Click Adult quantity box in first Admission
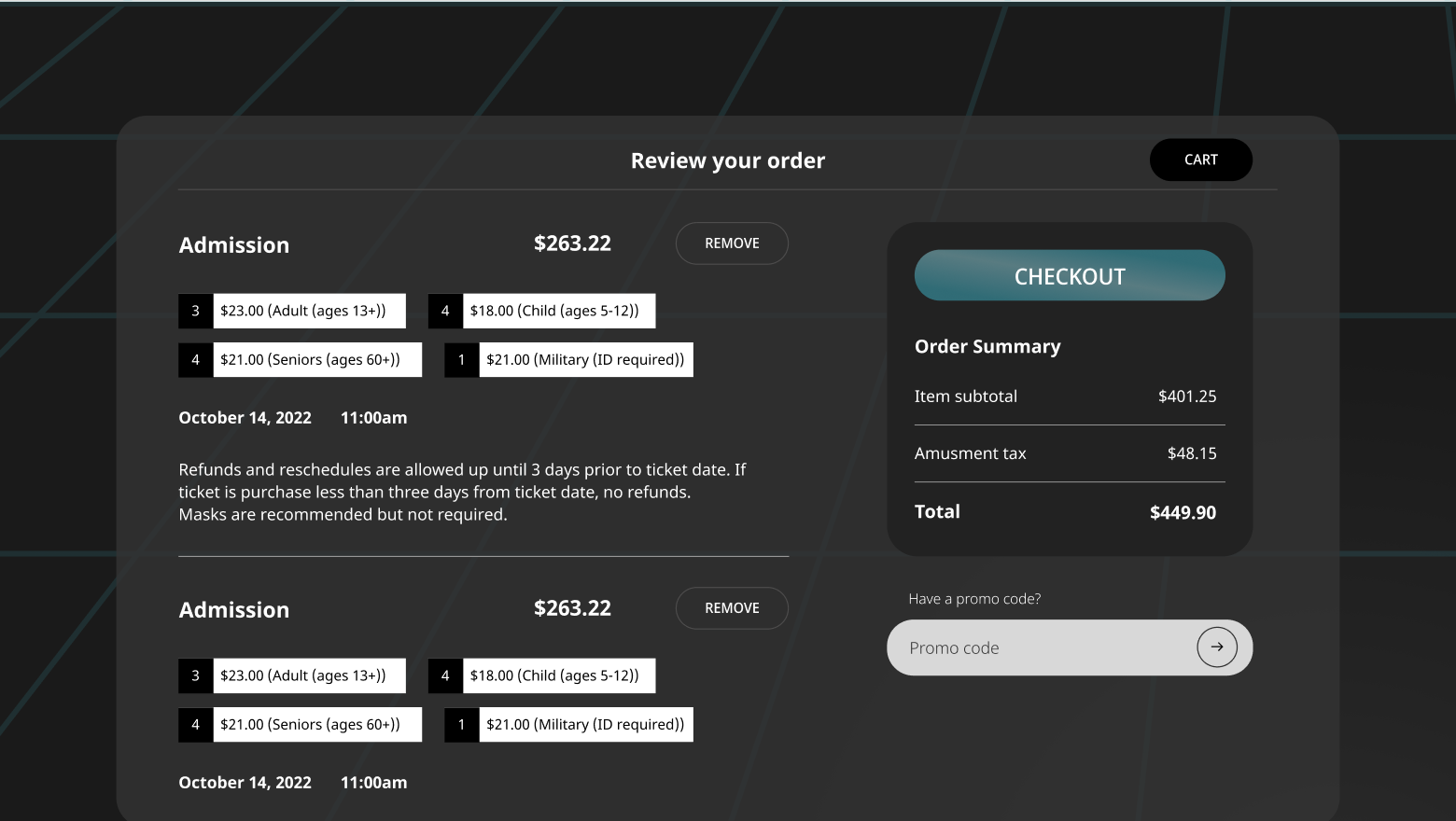This screenshot has height=821, width=1456. [x=195, y=311]
